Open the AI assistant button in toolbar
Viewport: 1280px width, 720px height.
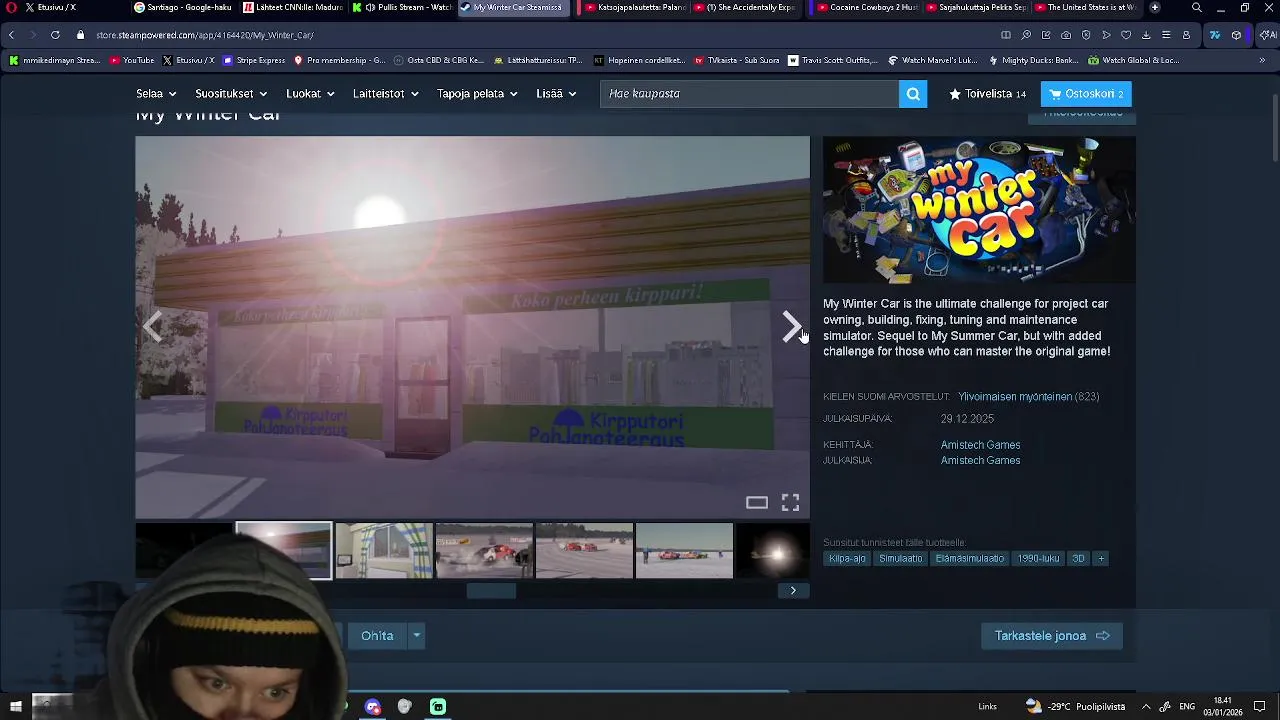coord(1267,35)
